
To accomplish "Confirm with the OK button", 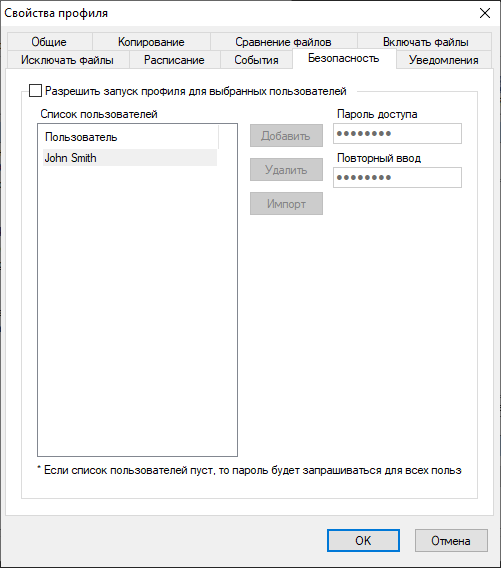I will click(x=363, y=540).
